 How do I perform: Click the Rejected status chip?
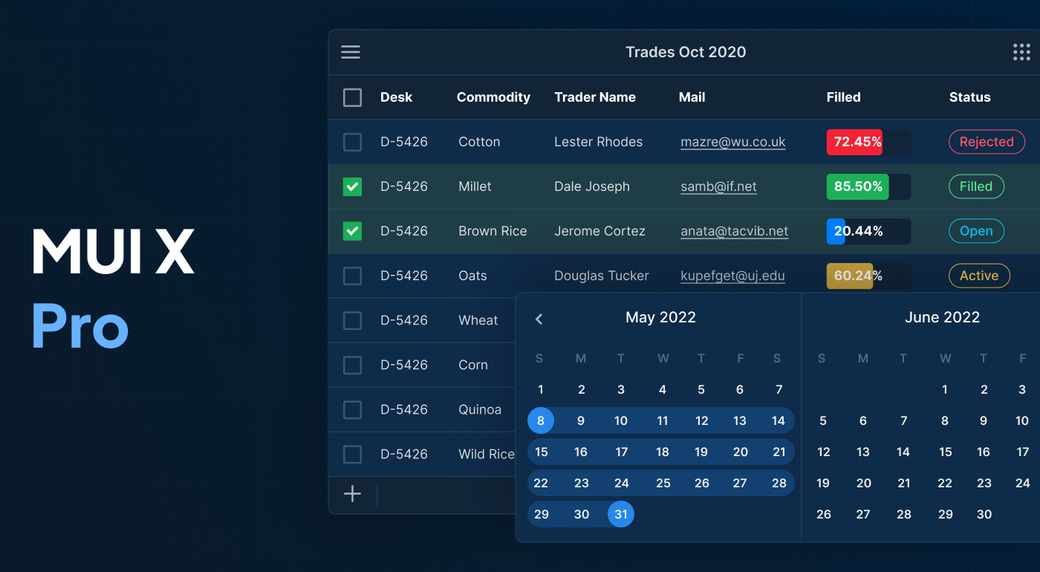click(x=986, y=142)
